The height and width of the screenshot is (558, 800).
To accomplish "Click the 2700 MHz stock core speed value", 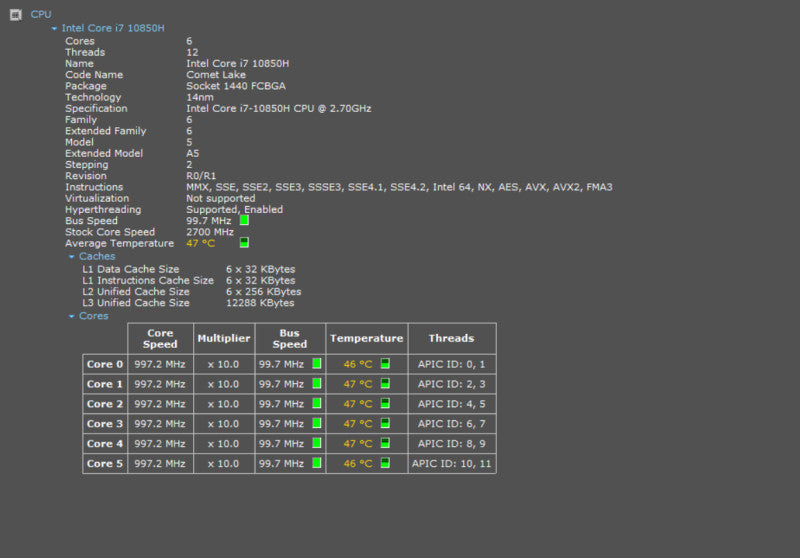I will [x=210, y=232].
